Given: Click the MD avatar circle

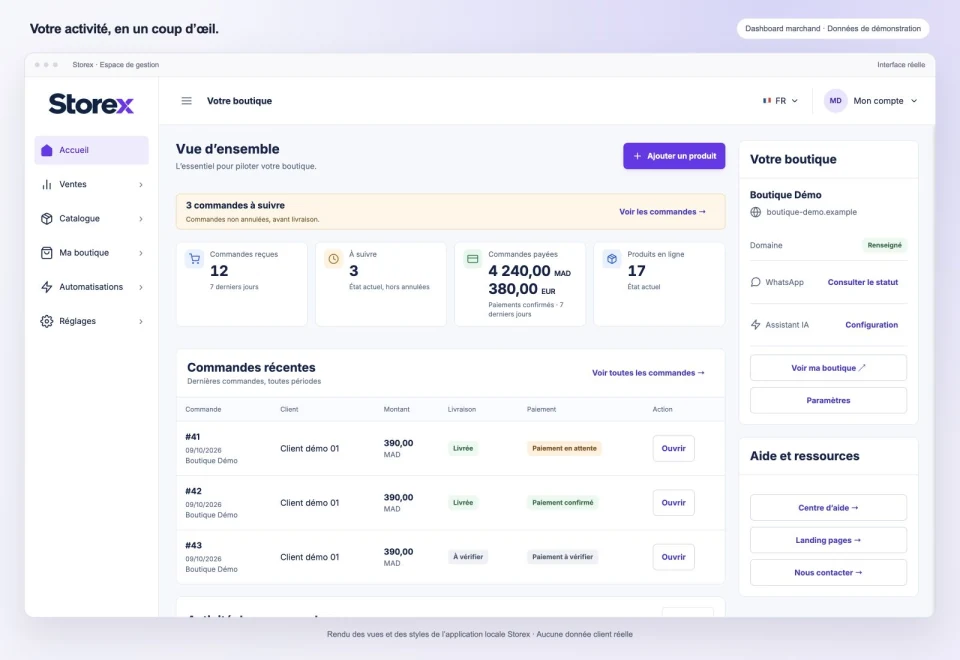Looking at the screenshot, I should point(835,101).
